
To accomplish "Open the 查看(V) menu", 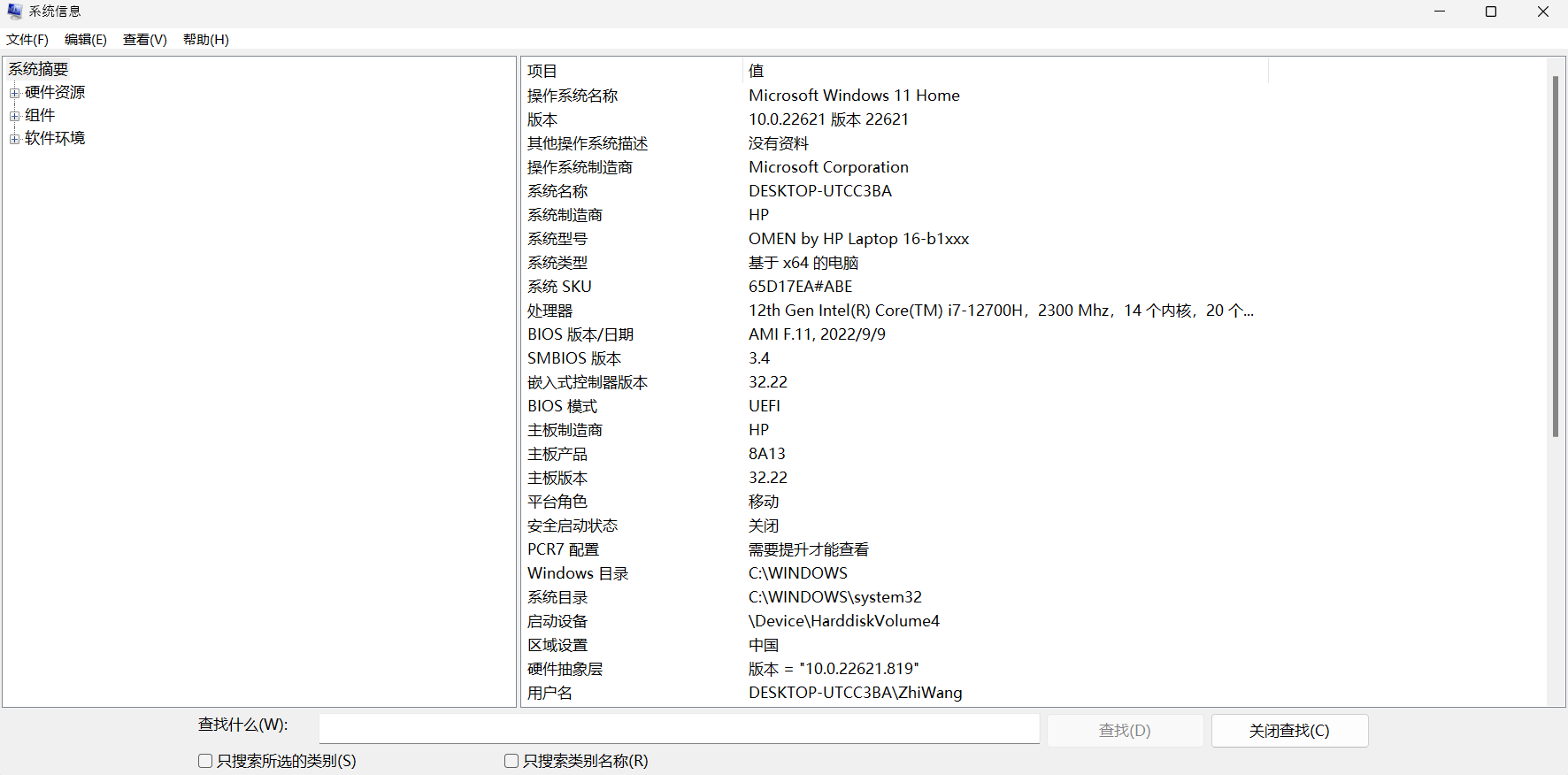I will pyautogui.click(x=145, y=40).
